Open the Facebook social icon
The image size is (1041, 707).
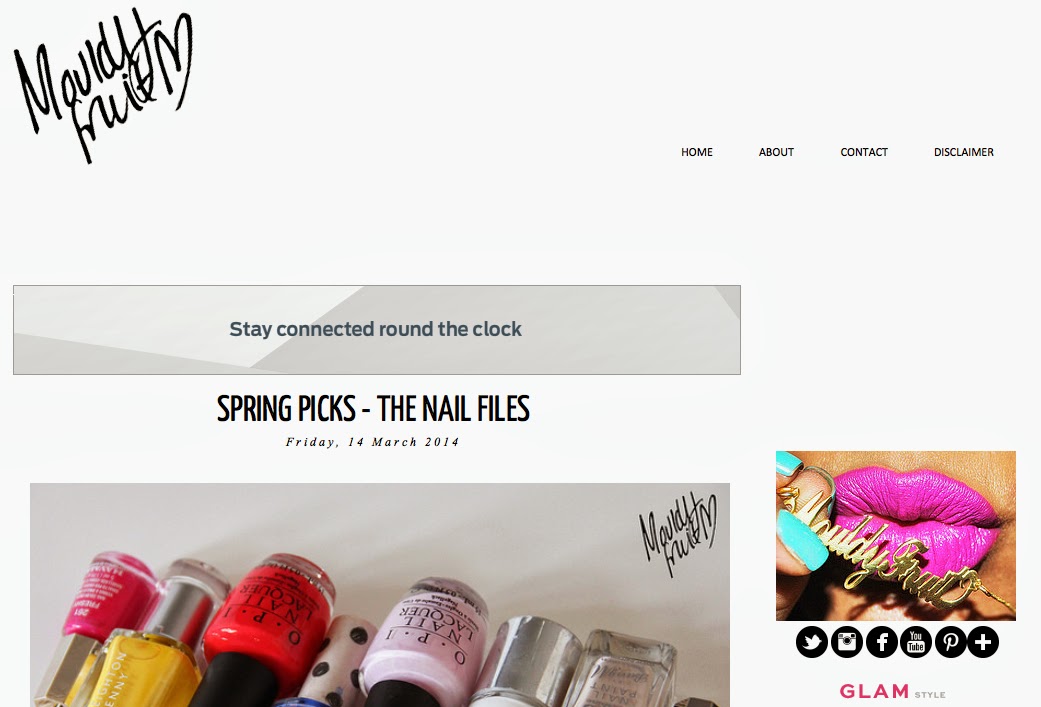[882, 642]
